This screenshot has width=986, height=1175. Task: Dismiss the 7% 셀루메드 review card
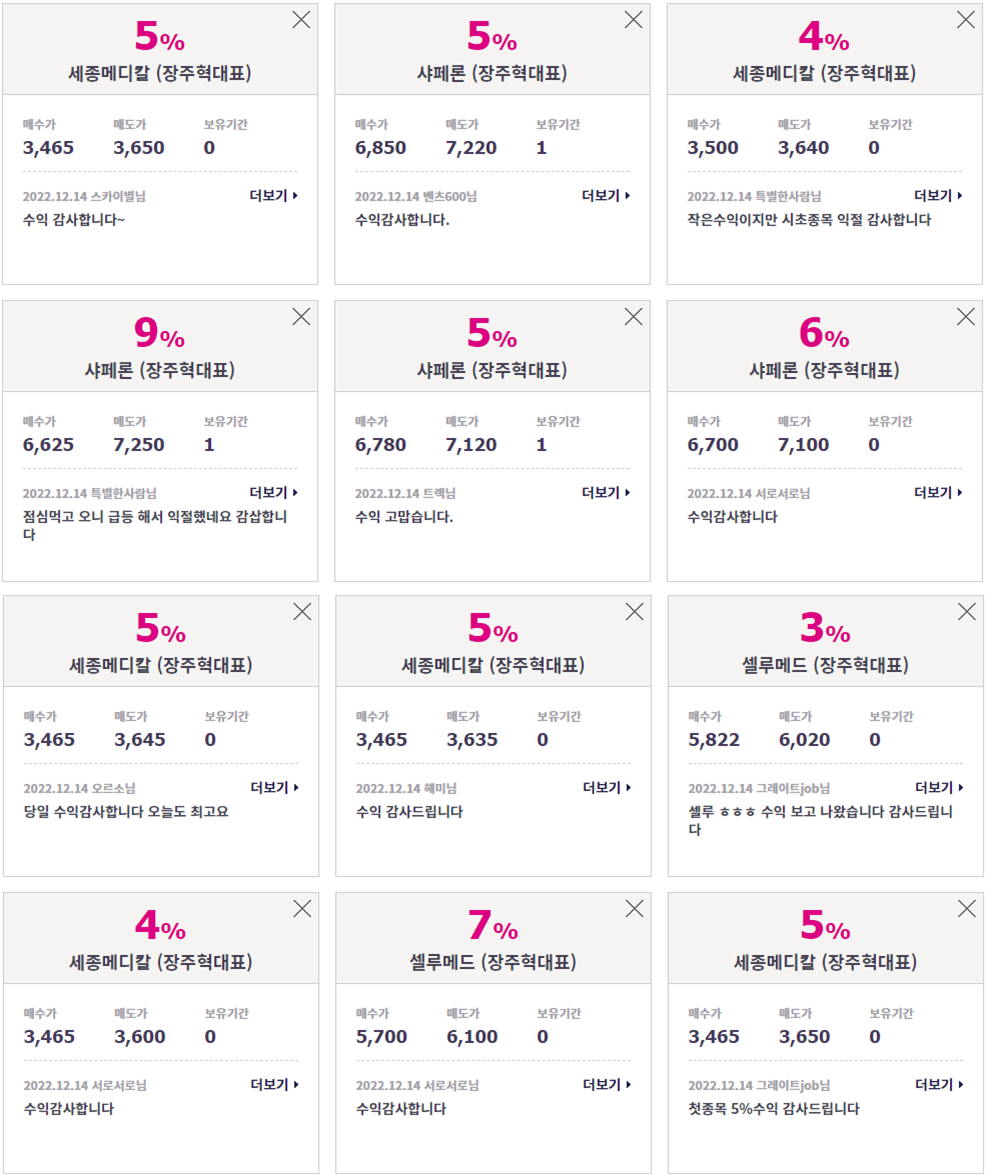point(635,909)
